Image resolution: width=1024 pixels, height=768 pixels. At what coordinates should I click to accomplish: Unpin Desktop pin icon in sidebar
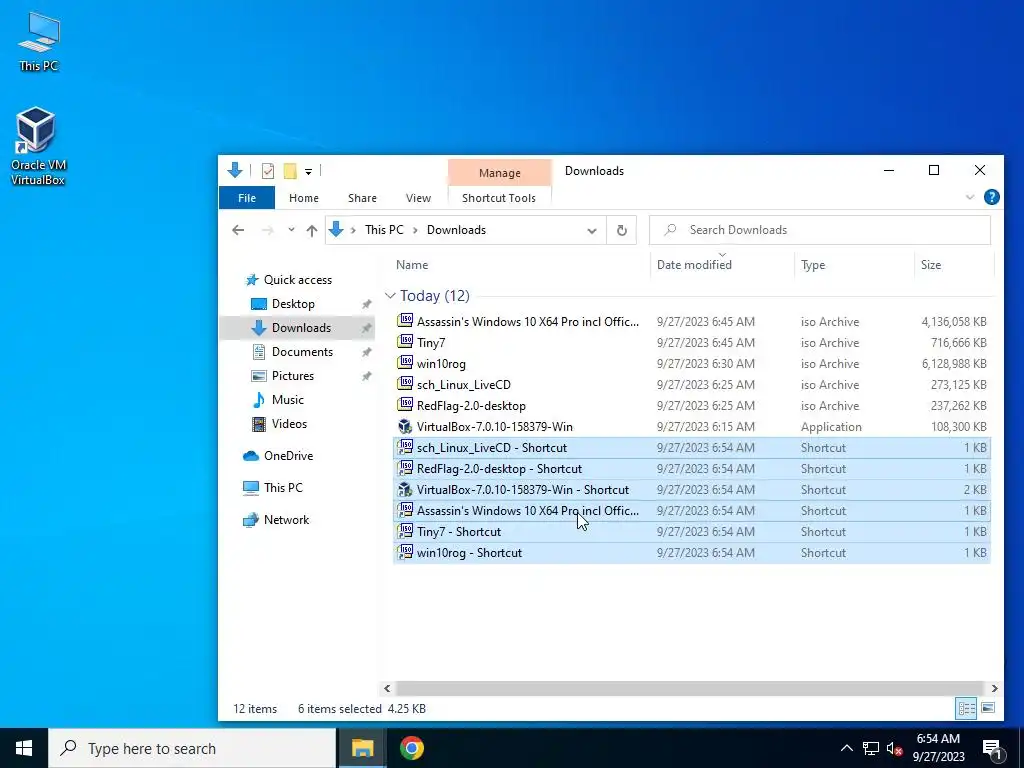(366, 304)
